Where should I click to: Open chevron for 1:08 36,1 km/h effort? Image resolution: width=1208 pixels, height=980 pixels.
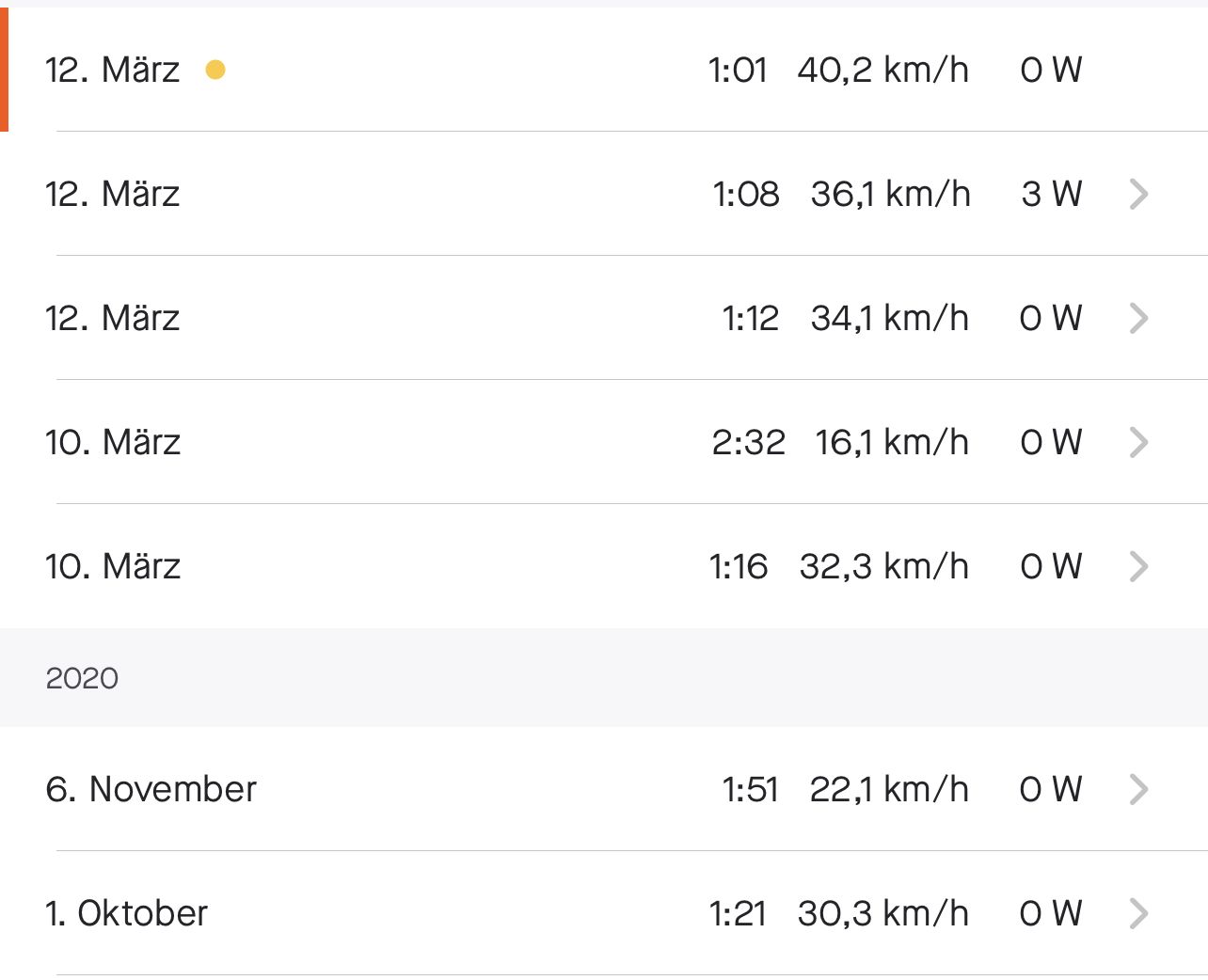1138,194
